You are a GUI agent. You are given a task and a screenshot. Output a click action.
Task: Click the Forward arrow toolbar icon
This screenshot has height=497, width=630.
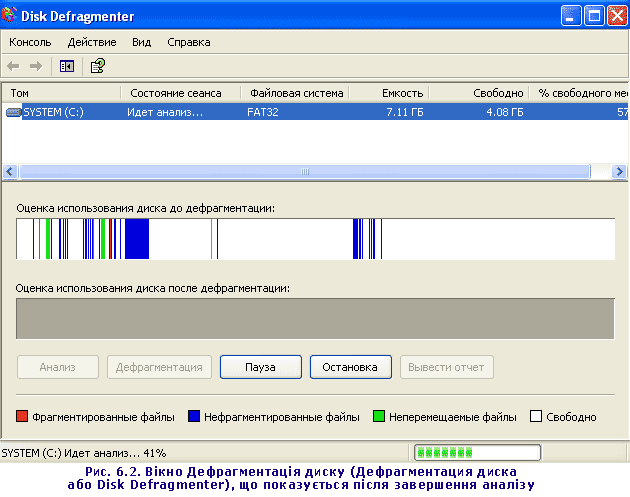click(36, 66)
